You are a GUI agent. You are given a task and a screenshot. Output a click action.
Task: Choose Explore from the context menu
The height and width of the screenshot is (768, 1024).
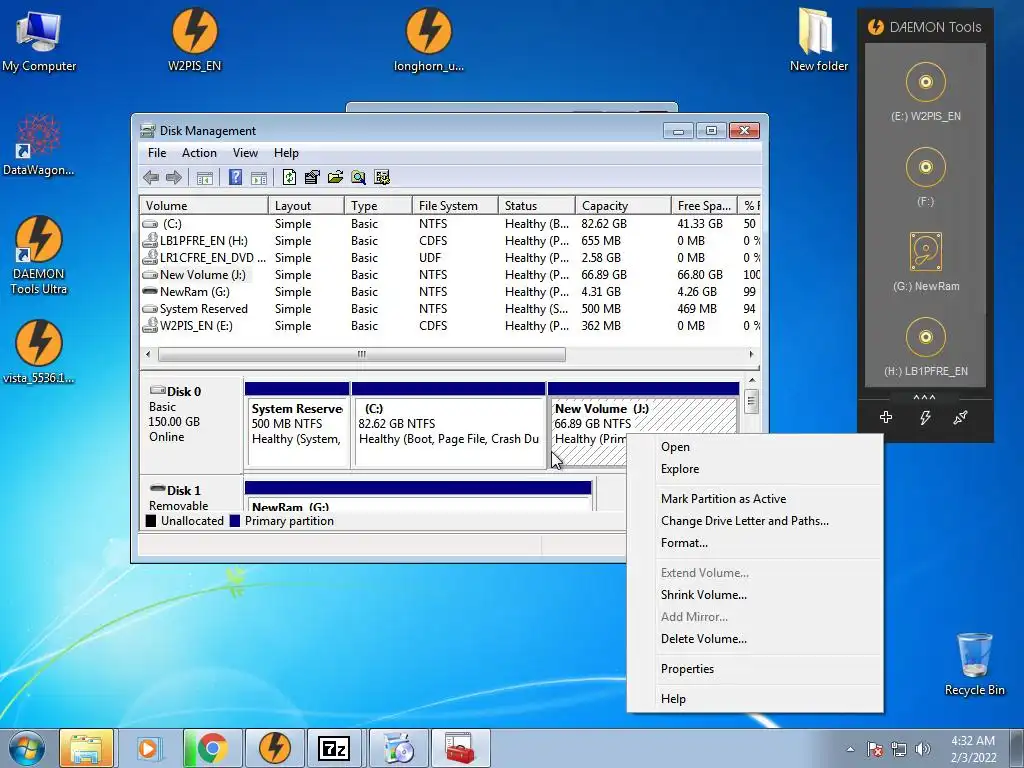[755, 469]
